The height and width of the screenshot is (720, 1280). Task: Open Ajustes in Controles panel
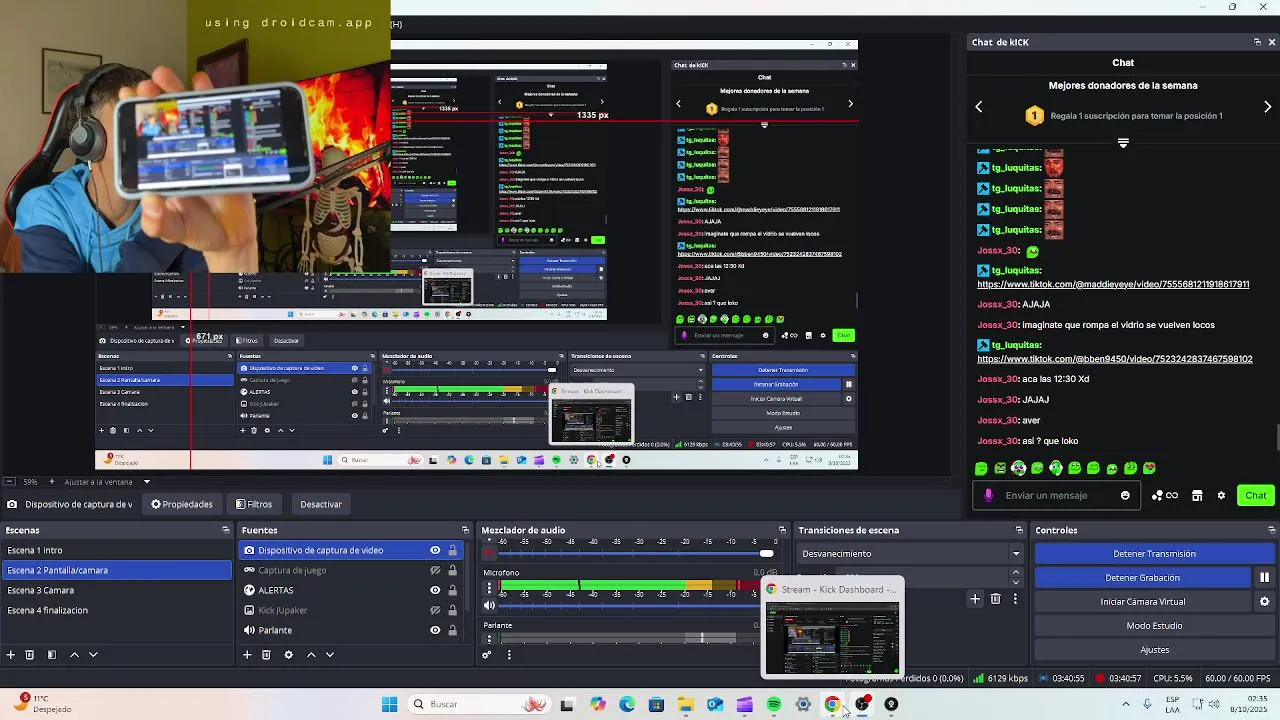point(1154,650)
